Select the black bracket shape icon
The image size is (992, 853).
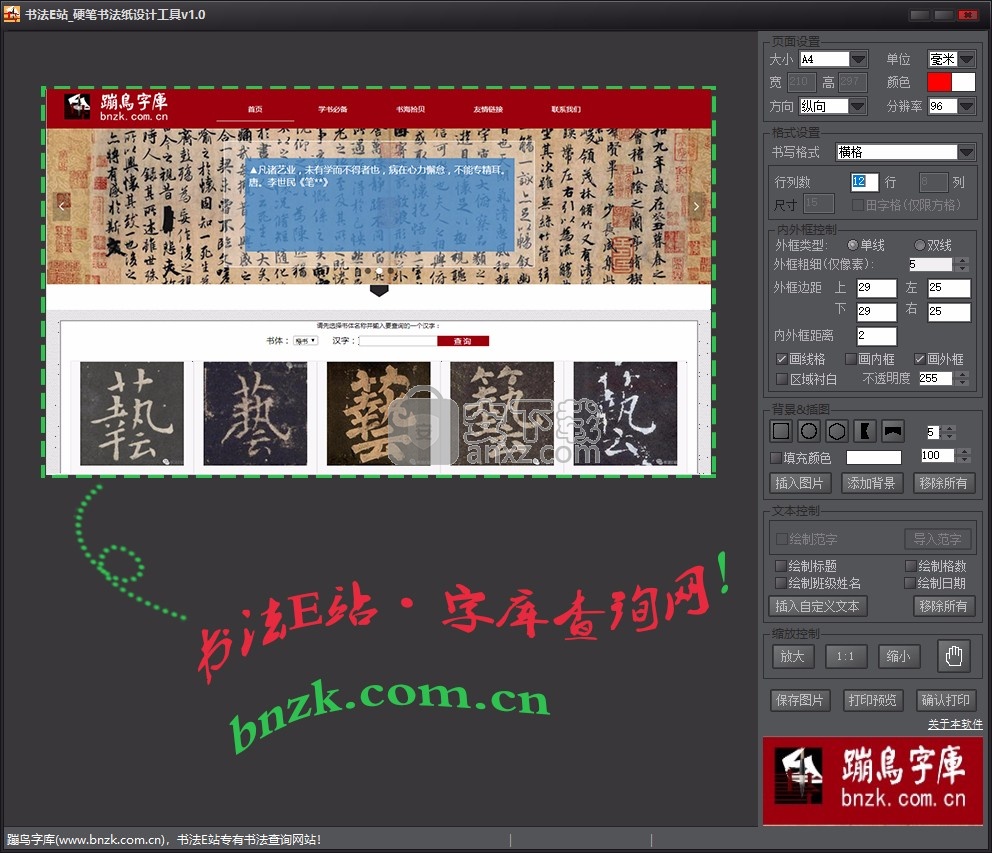coord(864,432)
